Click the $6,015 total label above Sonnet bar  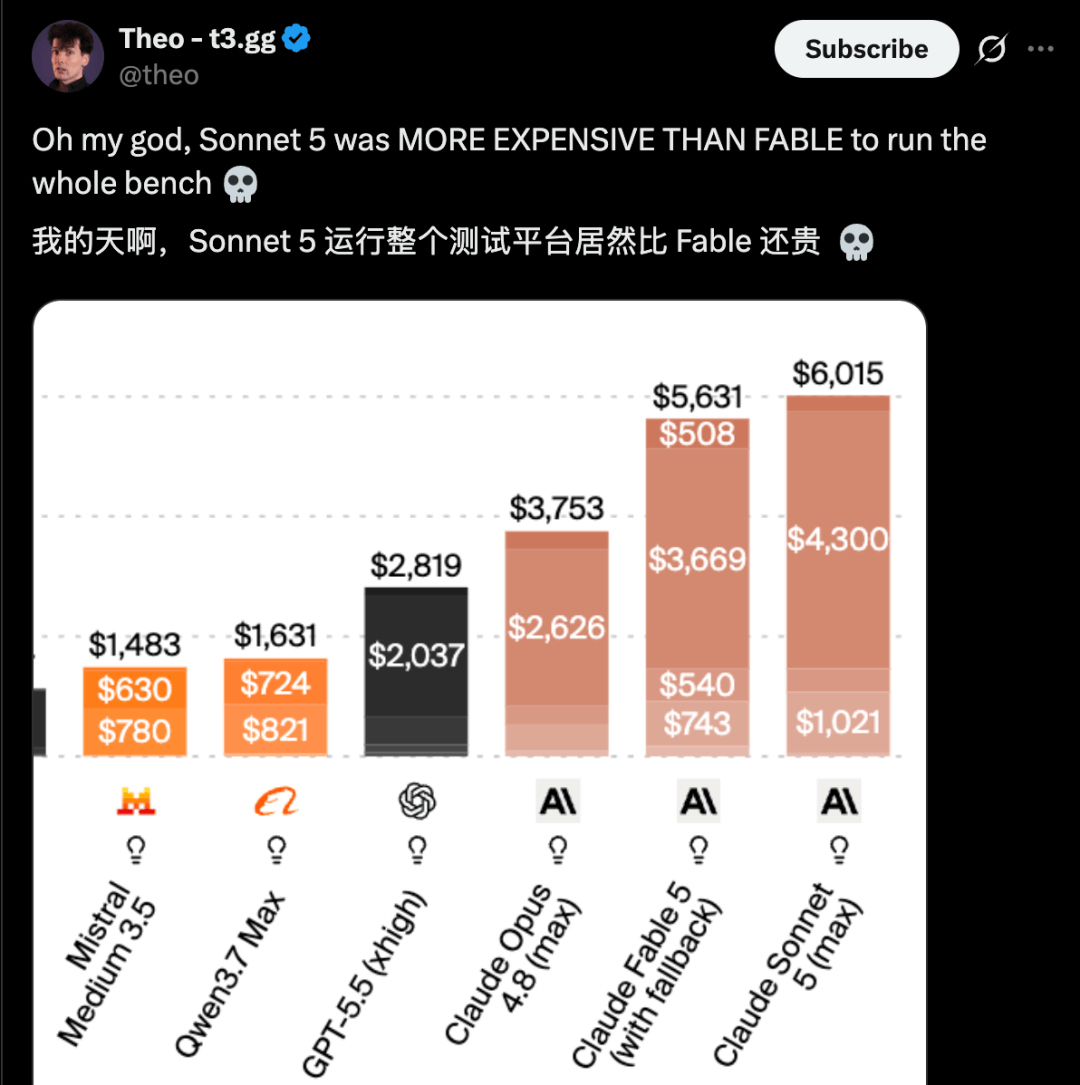click(x=838, y=373)
